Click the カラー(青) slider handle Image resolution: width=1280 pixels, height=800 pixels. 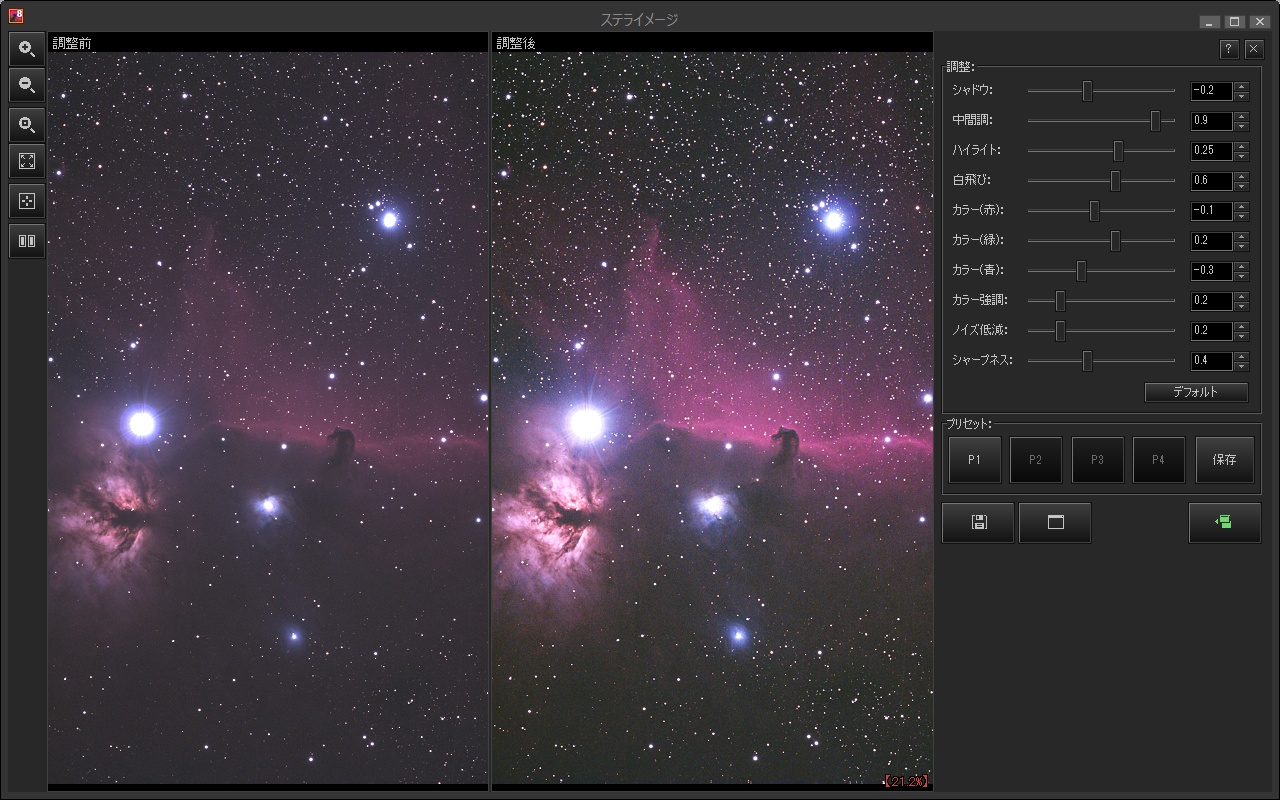click(x=1081, y=271)
